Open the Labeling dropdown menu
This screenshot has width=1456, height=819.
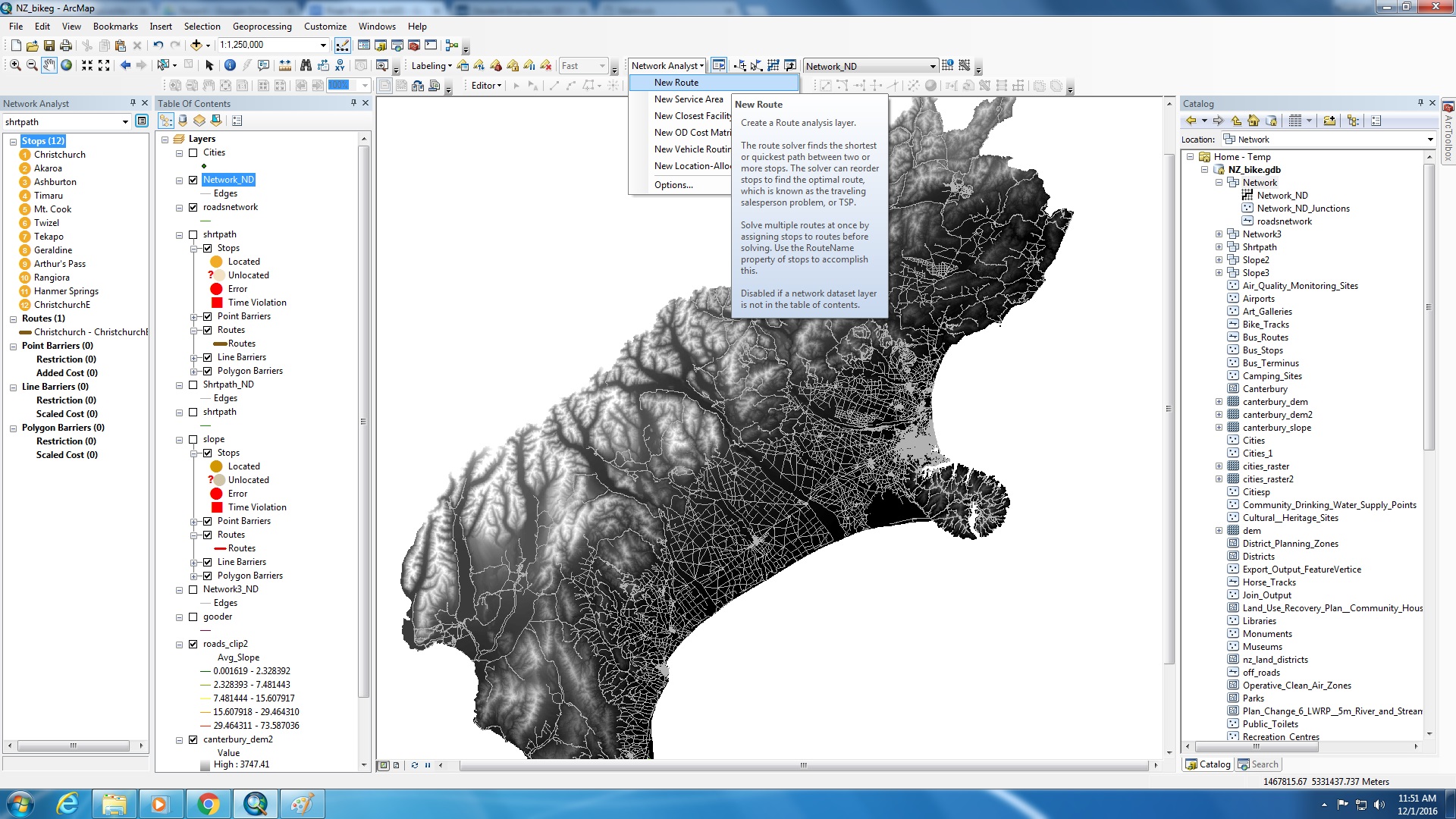click(431, 66)
